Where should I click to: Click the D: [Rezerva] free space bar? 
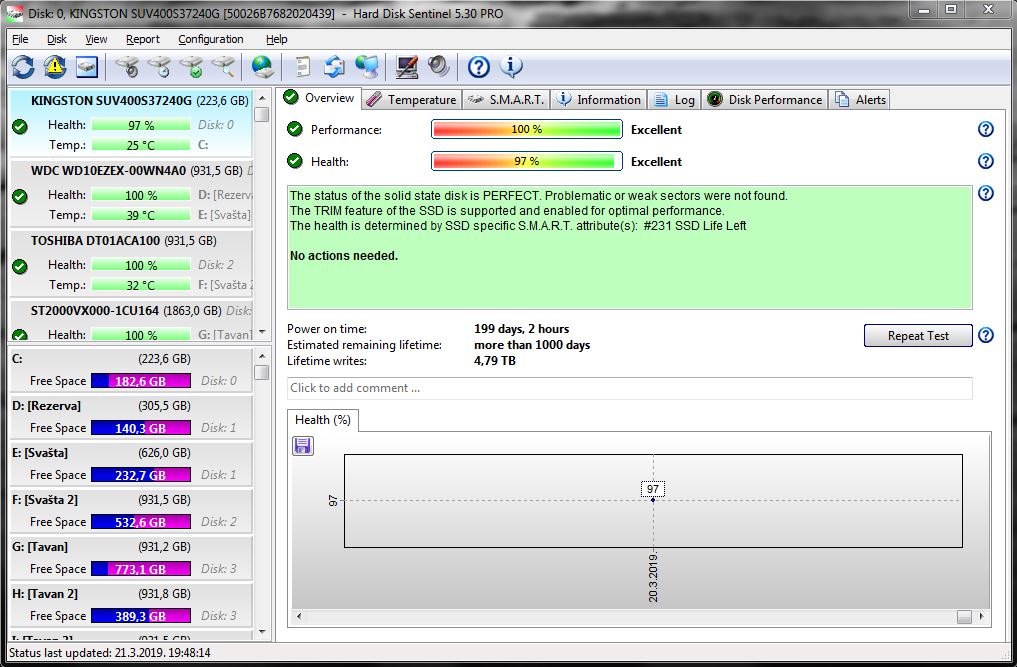(141, 428)
